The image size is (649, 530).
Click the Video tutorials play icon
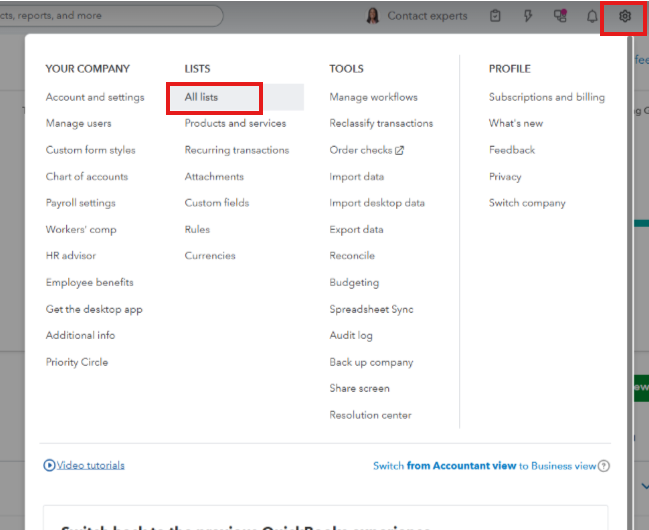pyautogui.click(x=49, y=465)
